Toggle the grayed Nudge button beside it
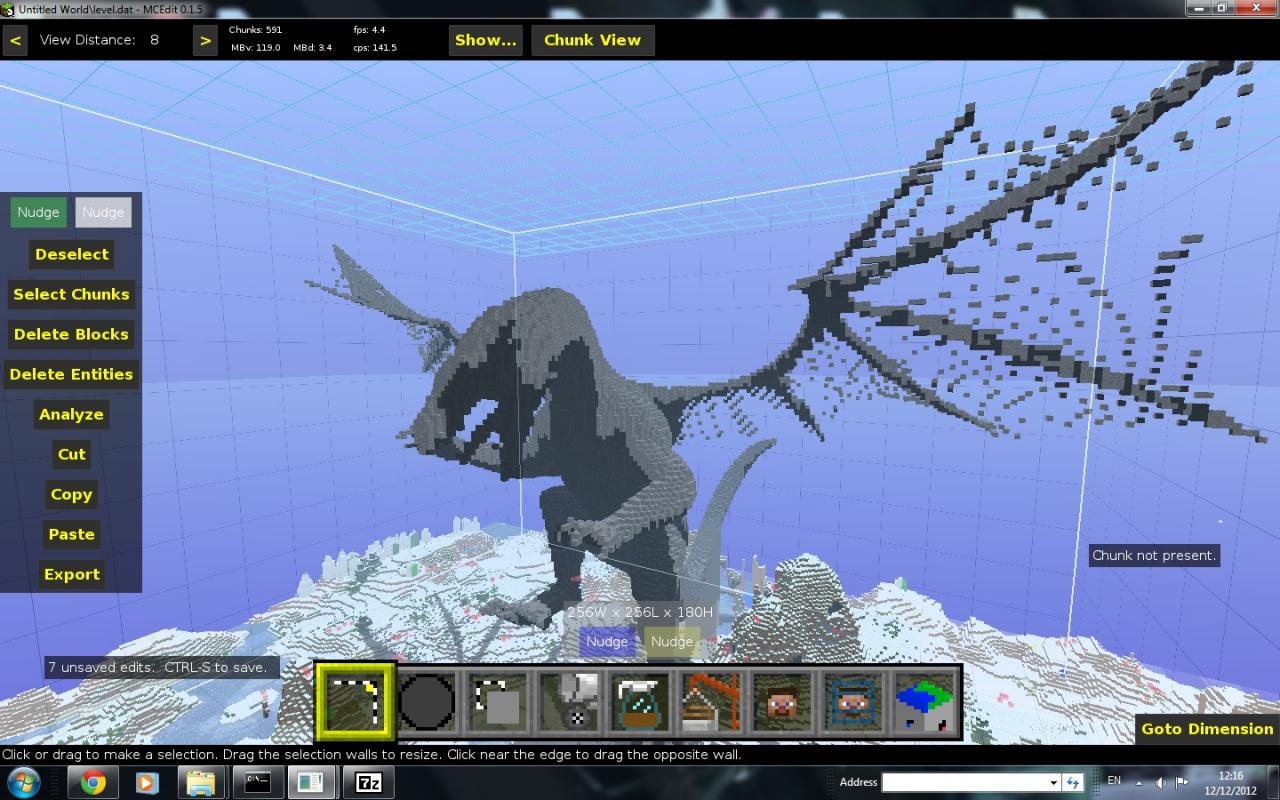Image resolution: width=1280 pixels, height=800 pixels. [x=103, y=212]
